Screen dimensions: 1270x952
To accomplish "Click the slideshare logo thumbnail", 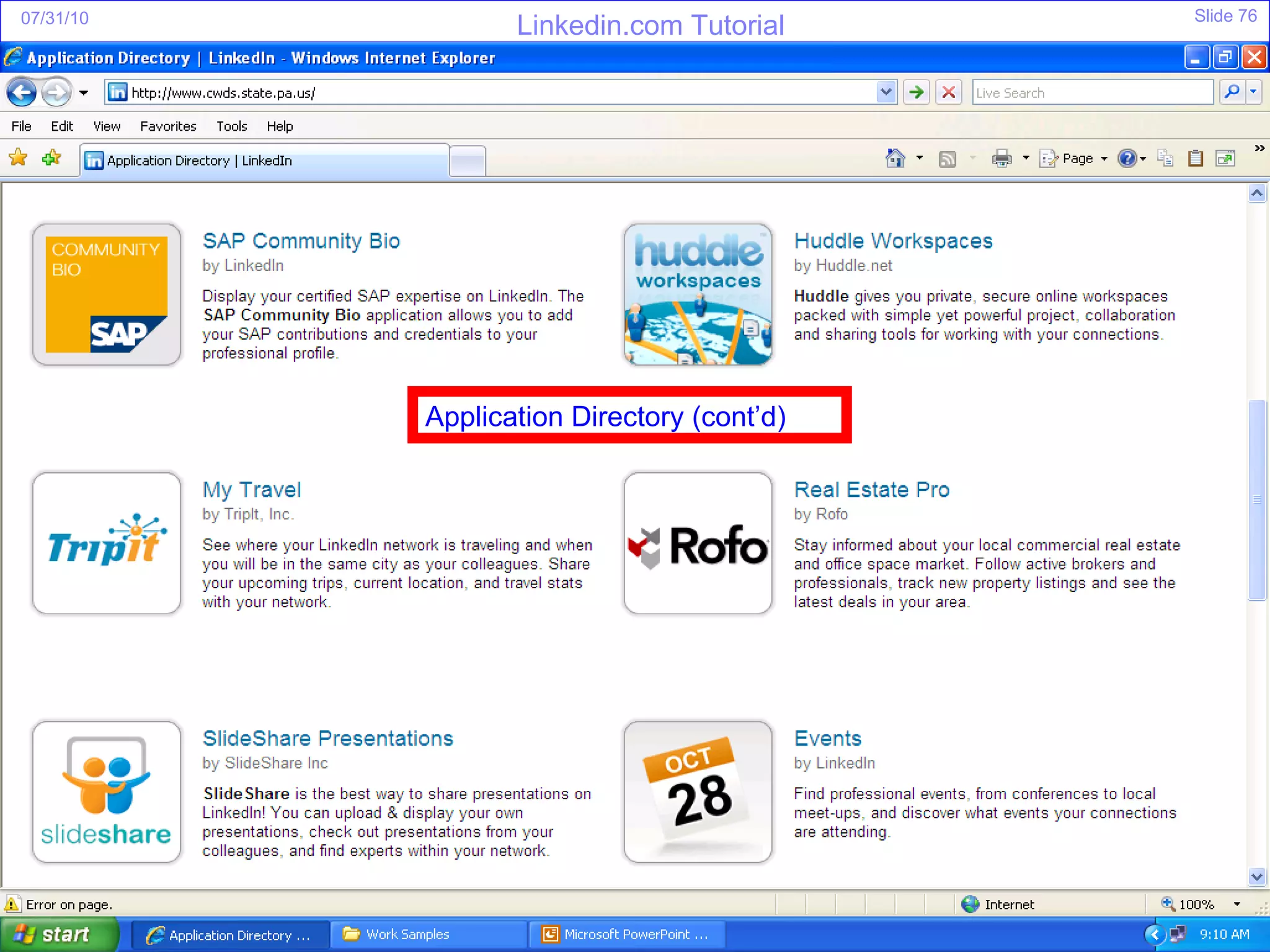I will (x=107, y=791).
